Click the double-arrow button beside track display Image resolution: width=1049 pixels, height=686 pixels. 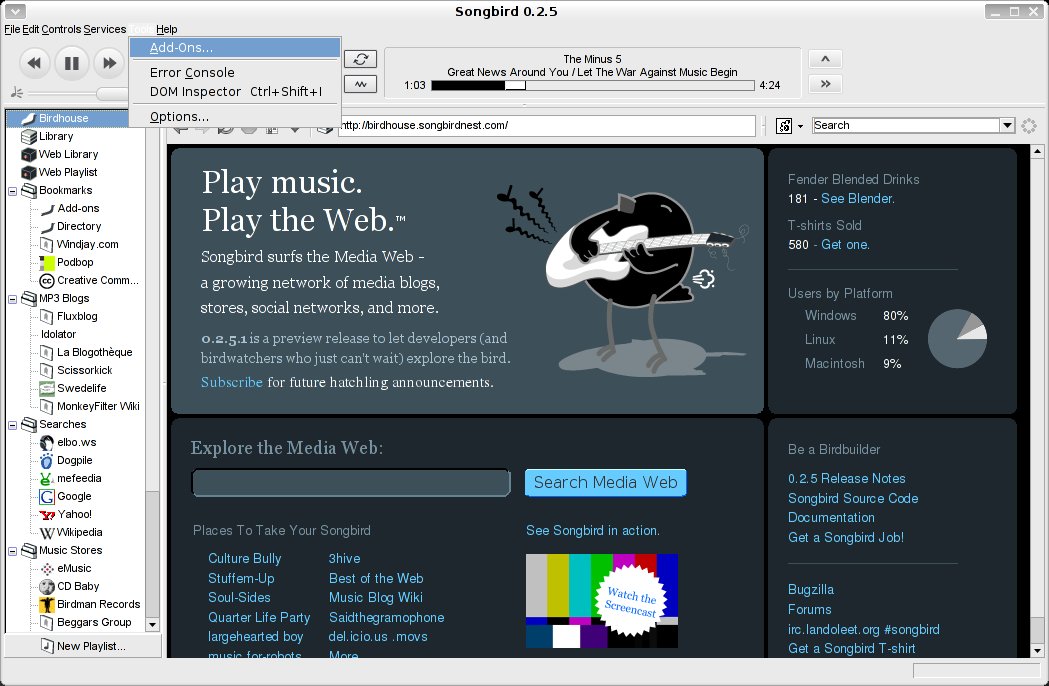coord(825,84)
